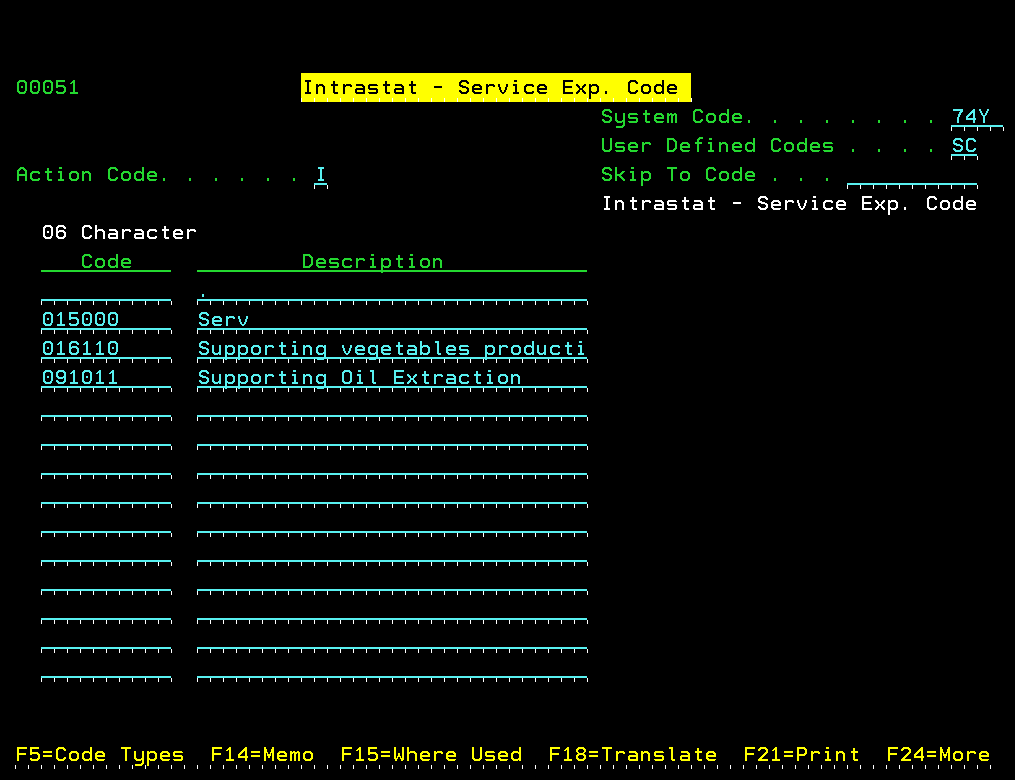The width and height of the screenshot is (1015, 780).
Task: Click the User Defined Codes label
Action: coord(717,146)
